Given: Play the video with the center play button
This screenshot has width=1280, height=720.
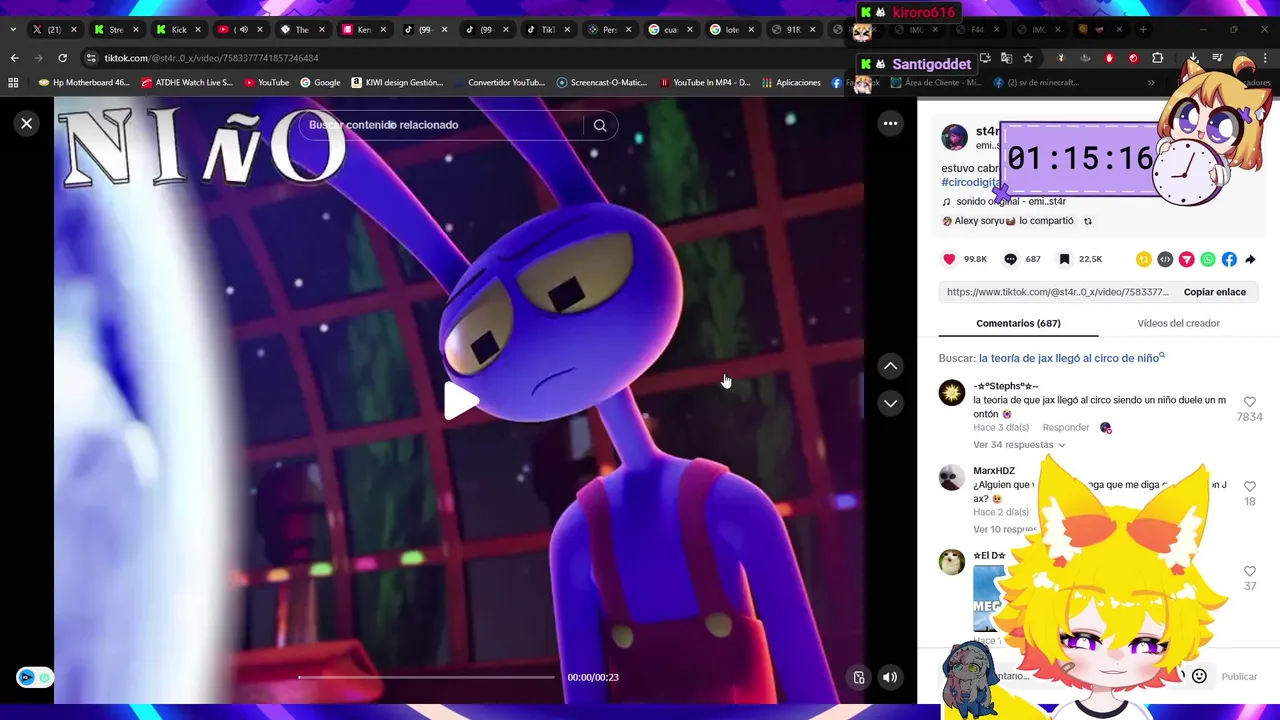Looking at the screenshot, I should pos(461,401).
